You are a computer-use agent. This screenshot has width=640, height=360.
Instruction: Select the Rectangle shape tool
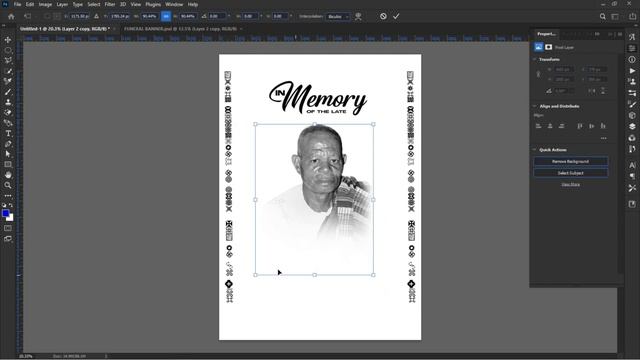pos(8,164)
